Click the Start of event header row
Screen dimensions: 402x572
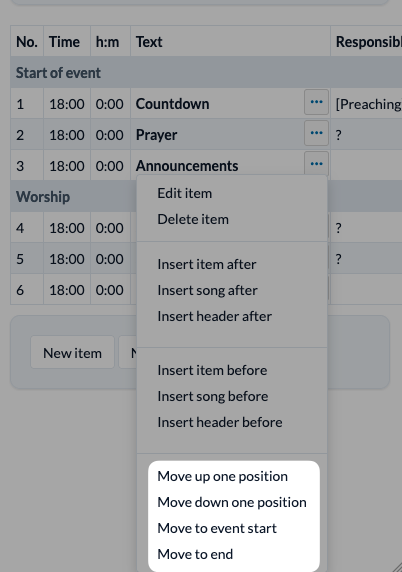[206, 73]
